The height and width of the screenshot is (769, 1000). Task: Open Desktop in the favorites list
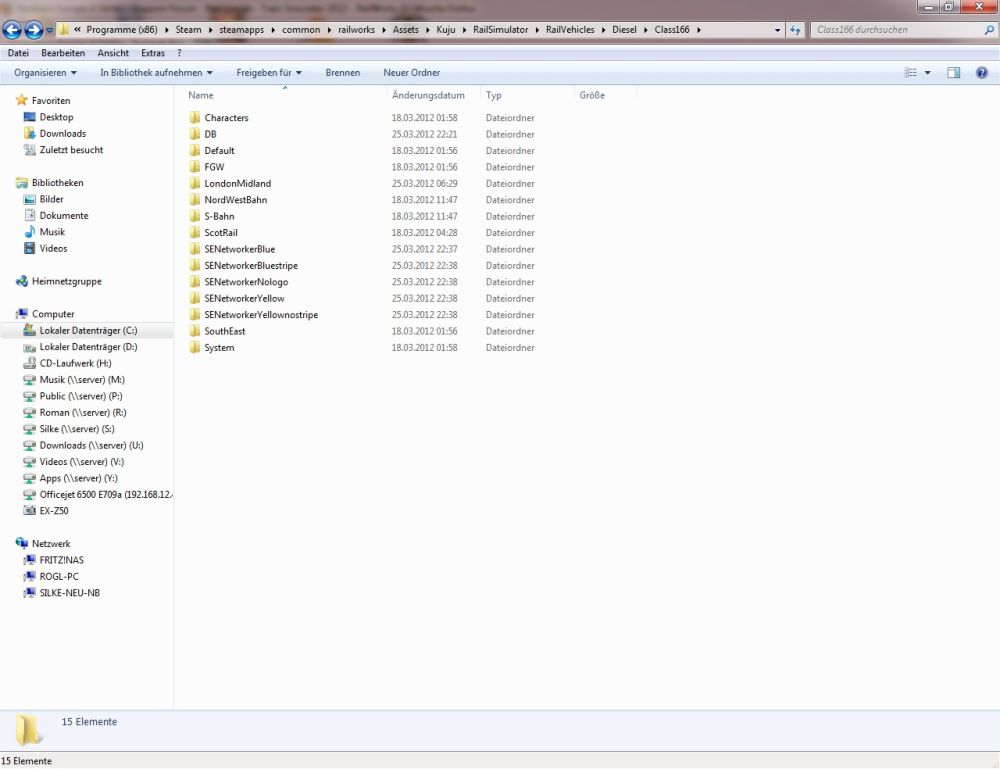pyautogui.click(x=56, y=117)
